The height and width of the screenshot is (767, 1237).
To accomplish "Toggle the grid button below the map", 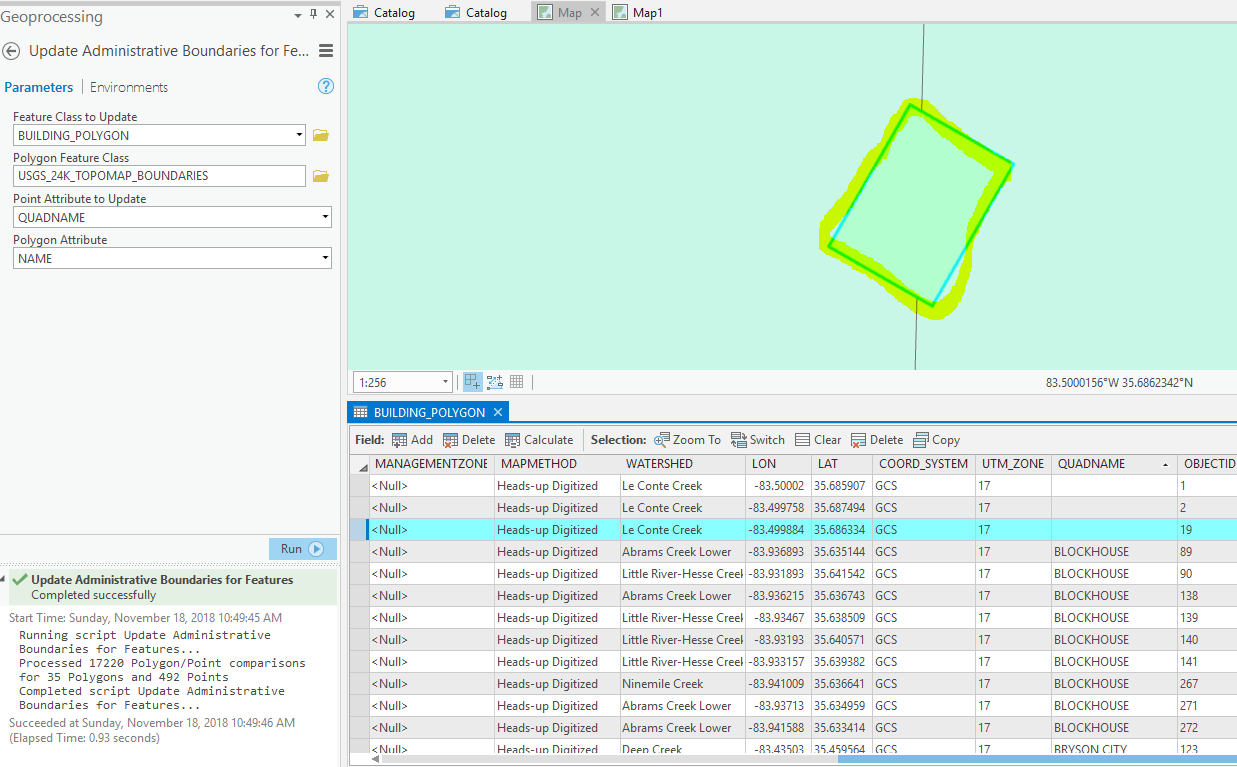I will (516, 382).
